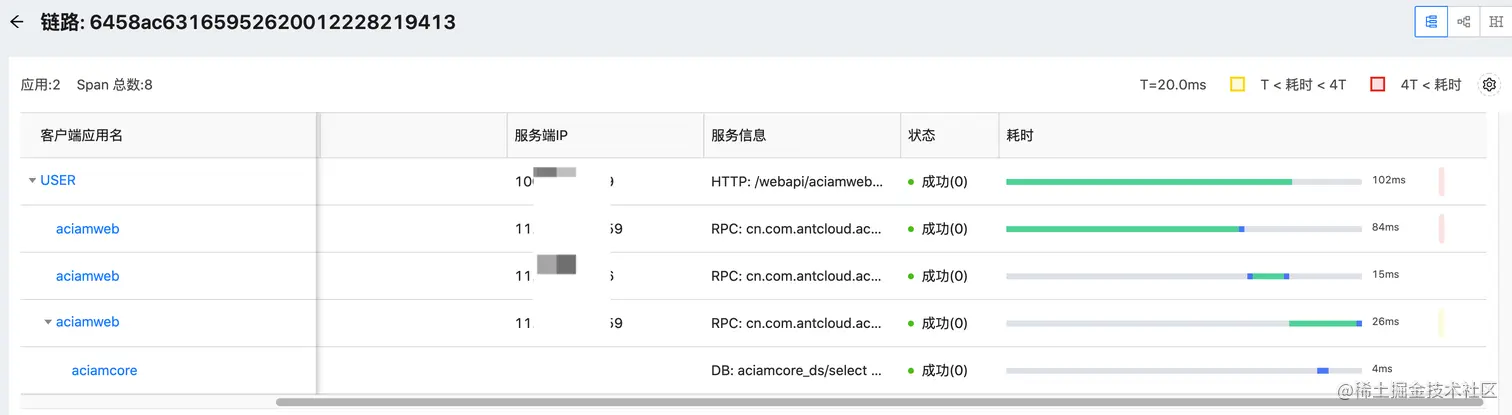Click the DB: aciamcore_ds/select service info cell
The width and height of the screenshot is (1512, 415).
[797, 371]
